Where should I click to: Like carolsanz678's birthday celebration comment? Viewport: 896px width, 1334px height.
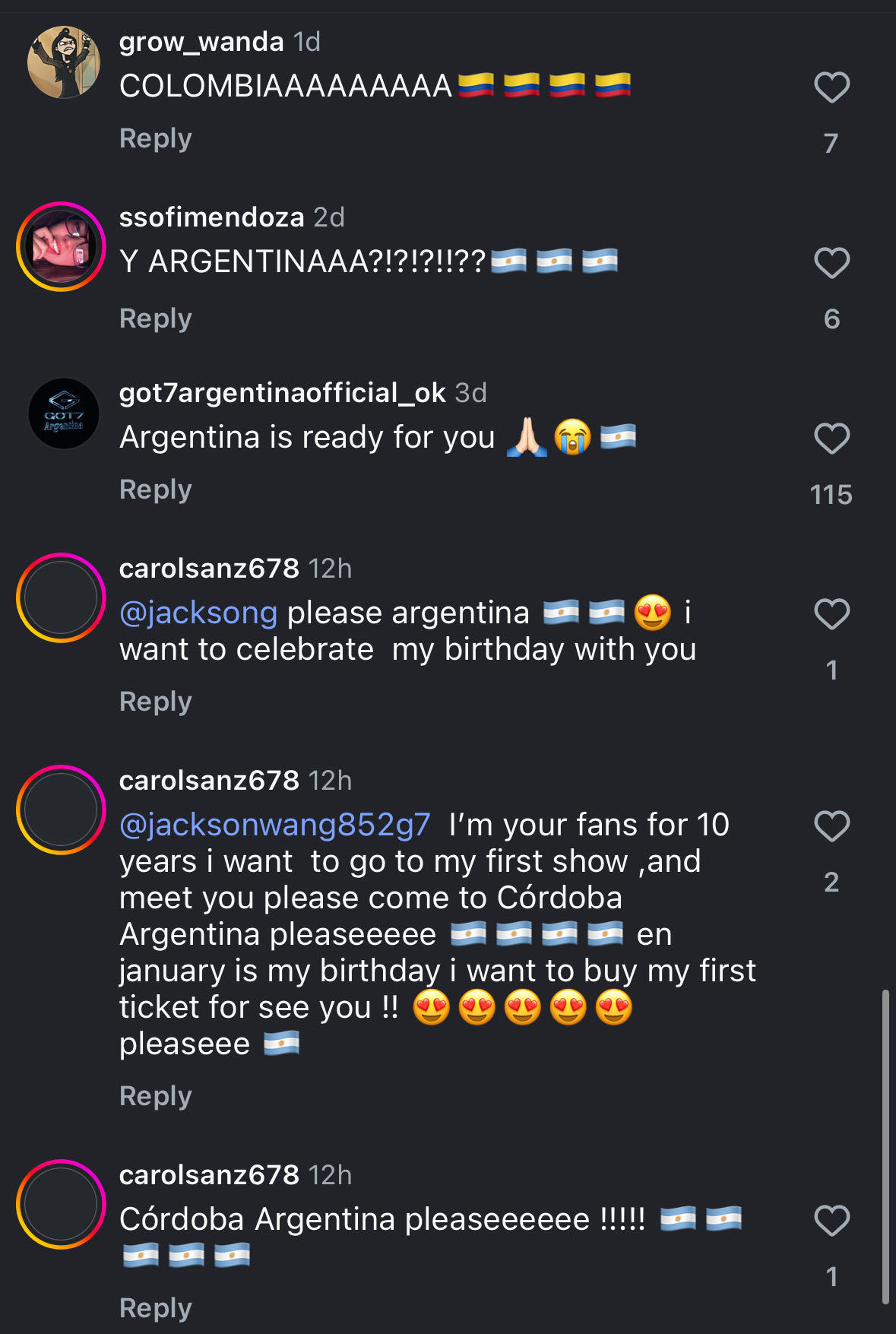[x=831, y=614]
